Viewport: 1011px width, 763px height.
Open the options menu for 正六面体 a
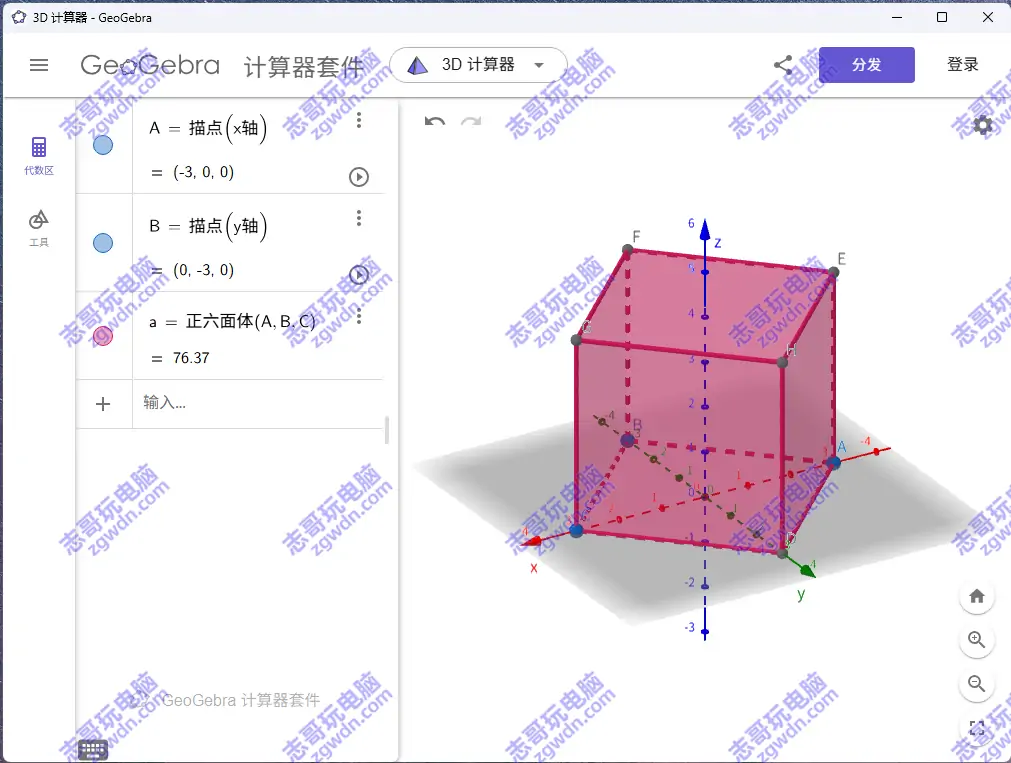coord(358,316)
